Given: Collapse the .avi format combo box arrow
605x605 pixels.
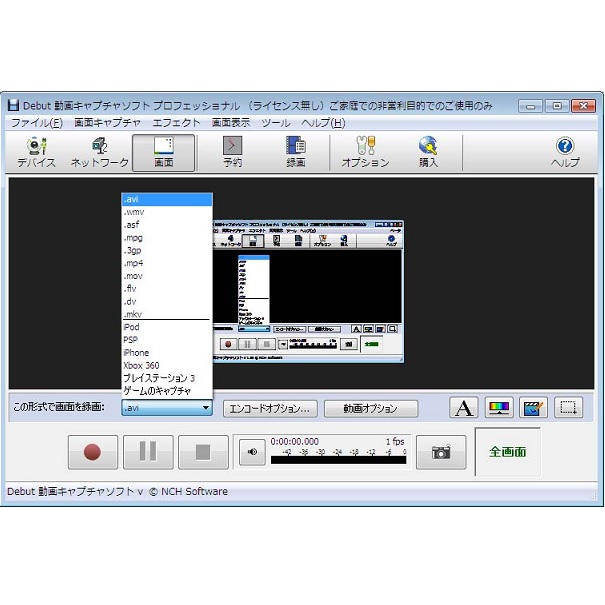Looking at the screenshot, I should point(206,408).
